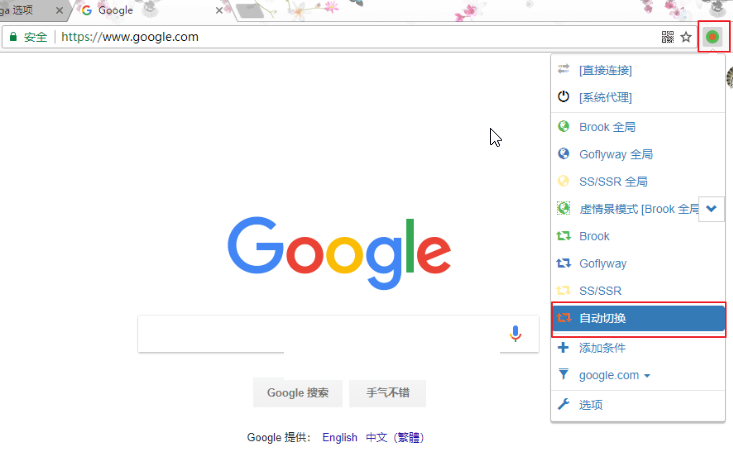733x471 pixels.
Task: Click the funnel filter icon beside google.com
Action: click(x=564, y=374)
